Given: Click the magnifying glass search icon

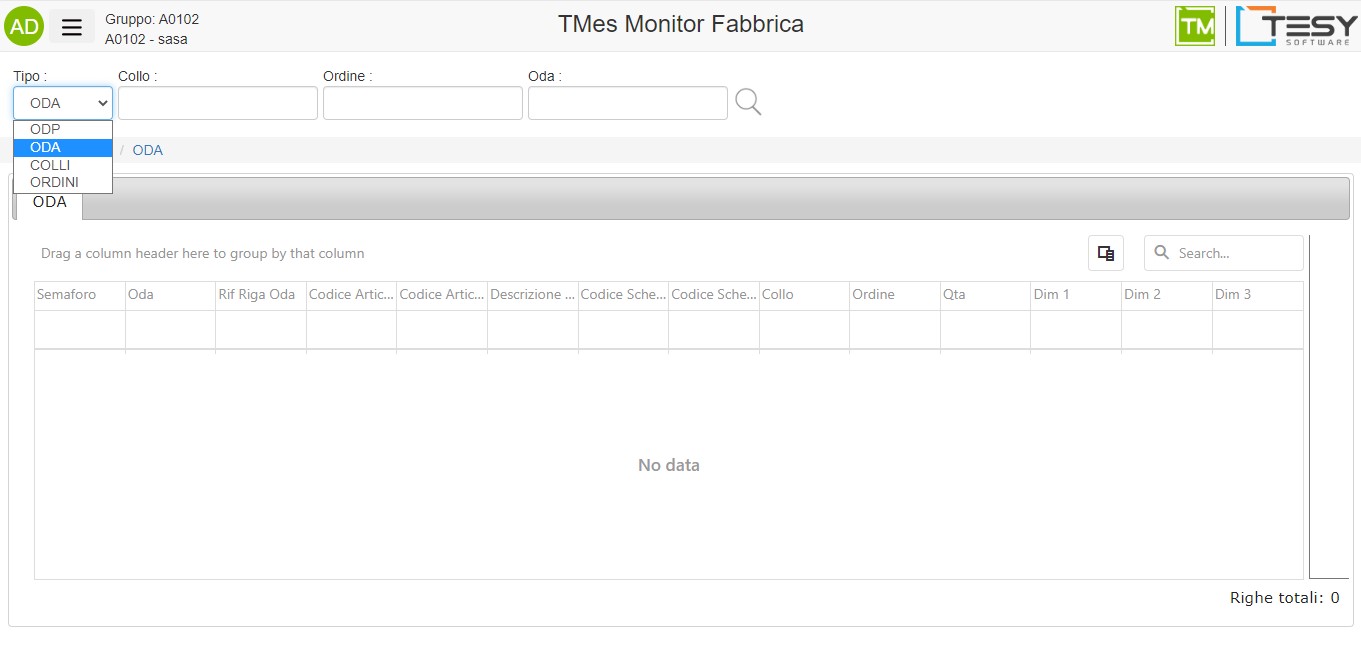Looking at the screenshot, I should 748,102.
